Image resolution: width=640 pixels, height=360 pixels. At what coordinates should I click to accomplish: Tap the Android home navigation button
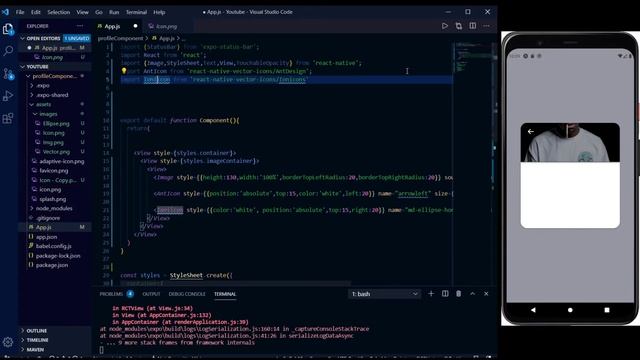[x=570, y=310]
